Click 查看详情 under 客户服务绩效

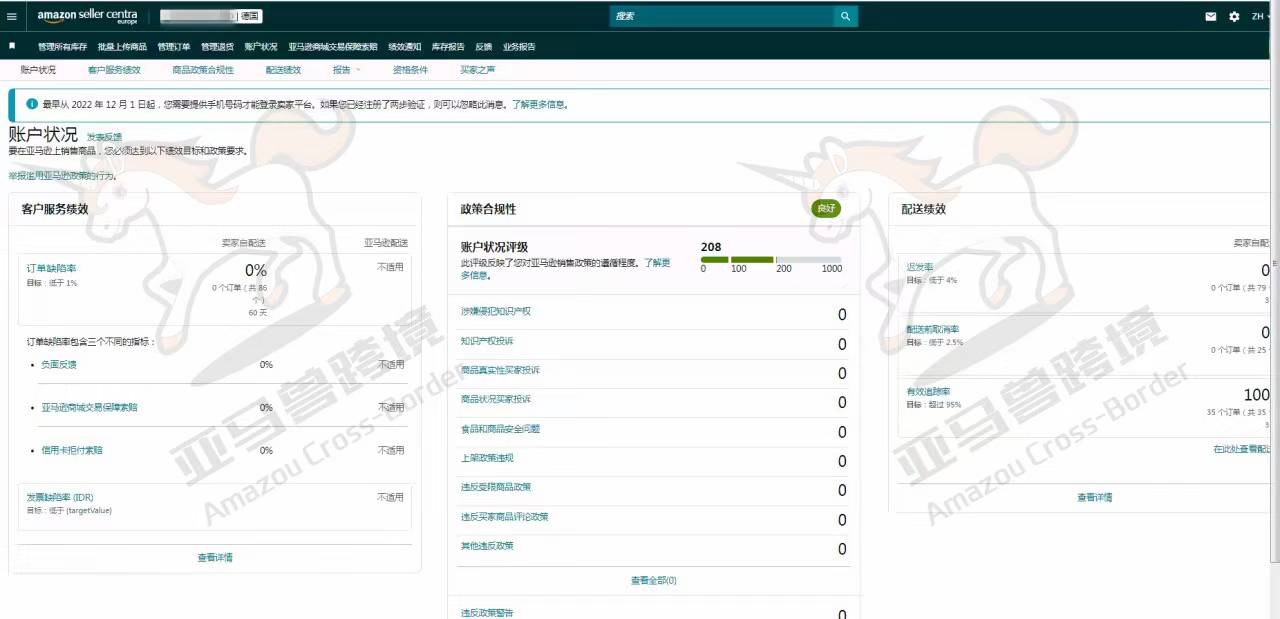point(215,558)
